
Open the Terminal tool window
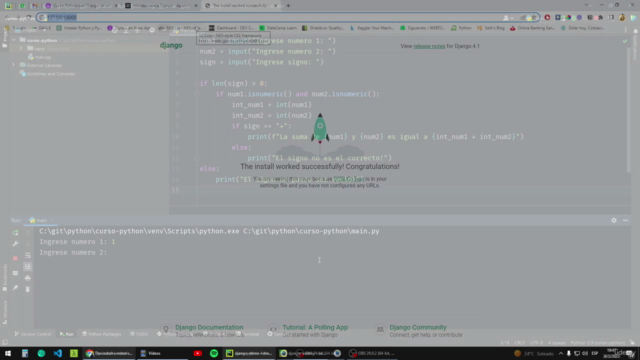click(248, 334)
